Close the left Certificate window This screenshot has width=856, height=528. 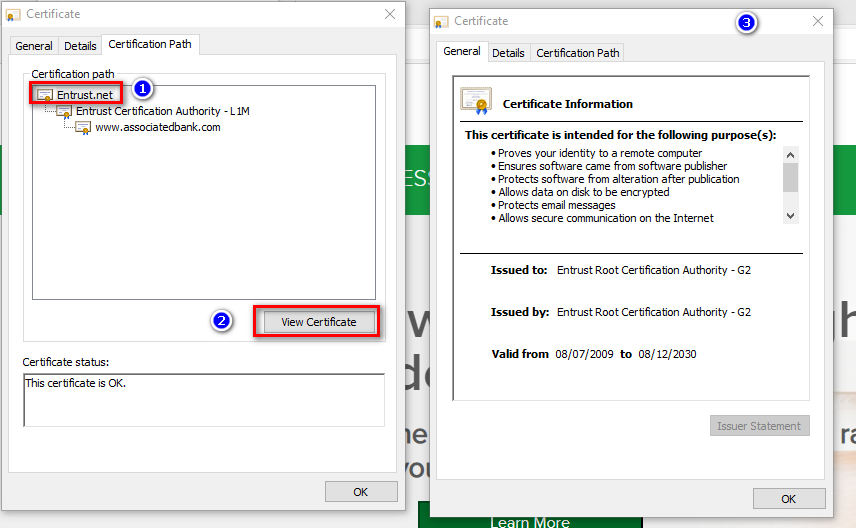(390, 14)
